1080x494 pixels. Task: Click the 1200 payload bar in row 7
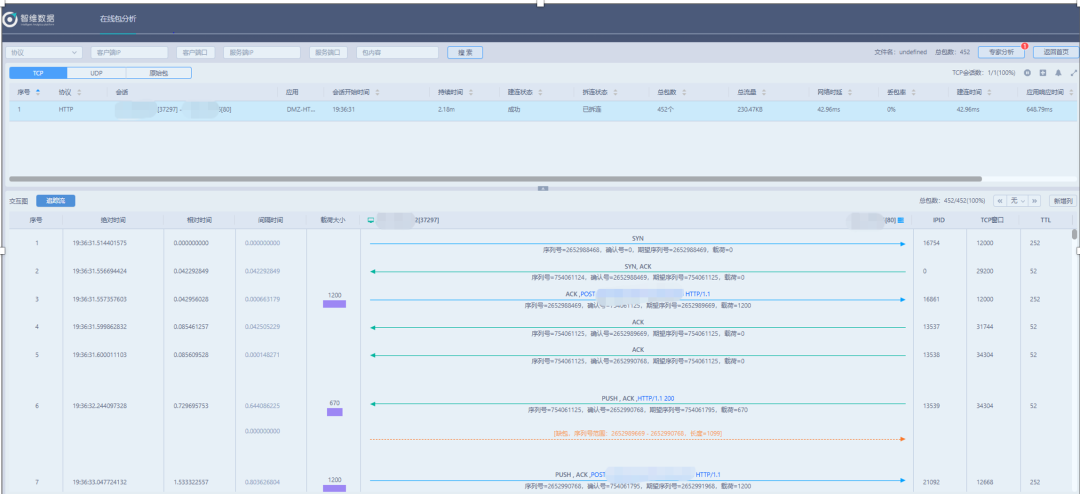pyautogui.click(x=335, y=488)
